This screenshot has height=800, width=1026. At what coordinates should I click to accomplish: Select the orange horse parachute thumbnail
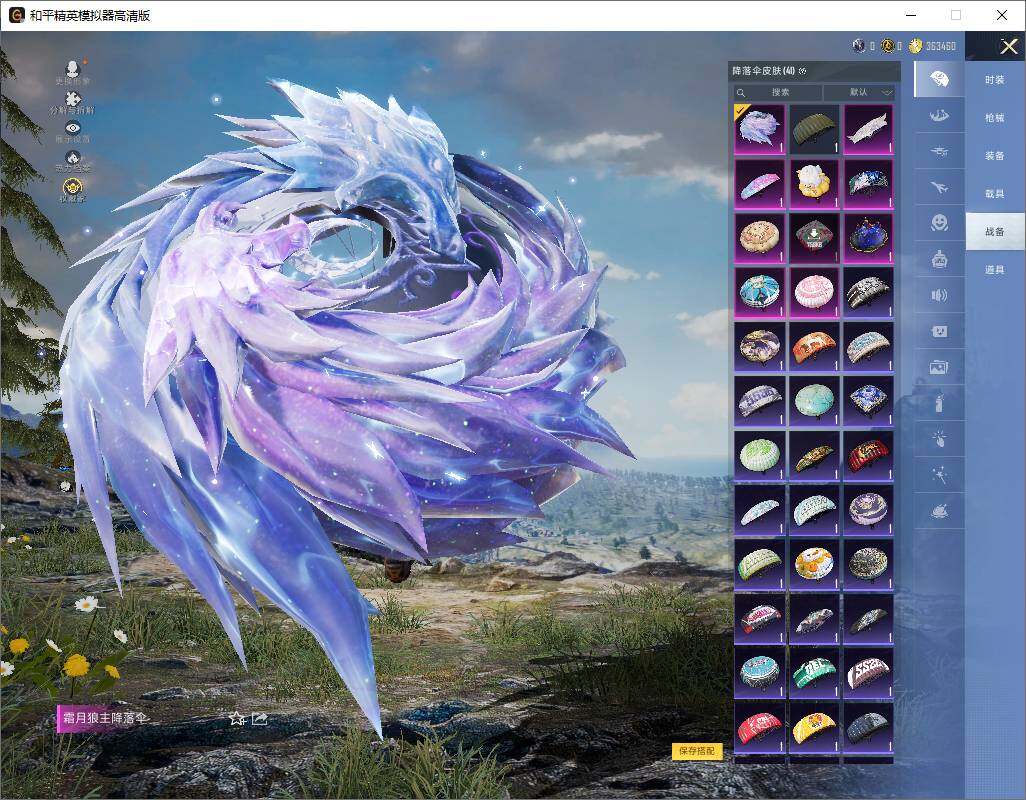pyautogui.click(x=814, y=346)
